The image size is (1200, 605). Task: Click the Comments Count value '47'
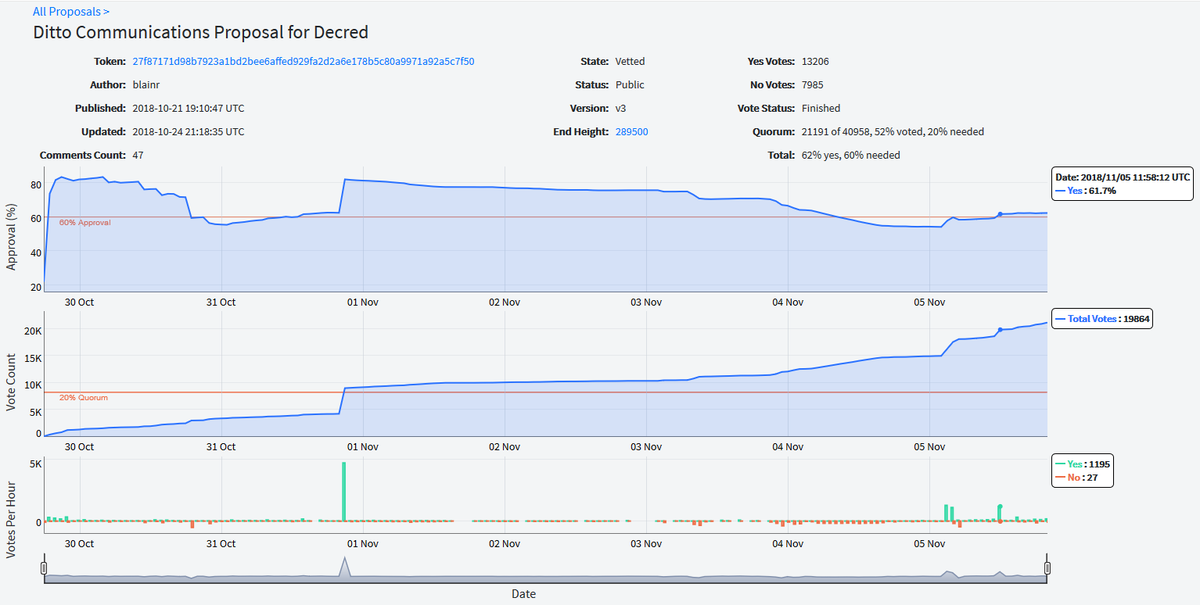click(138, 155)
